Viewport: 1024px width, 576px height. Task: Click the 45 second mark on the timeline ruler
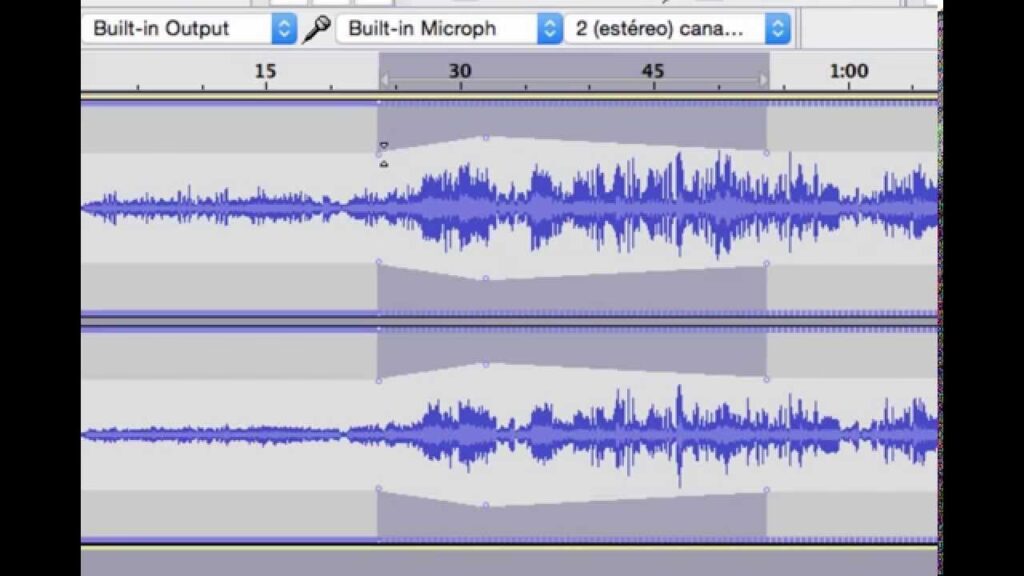pos(653,72)
